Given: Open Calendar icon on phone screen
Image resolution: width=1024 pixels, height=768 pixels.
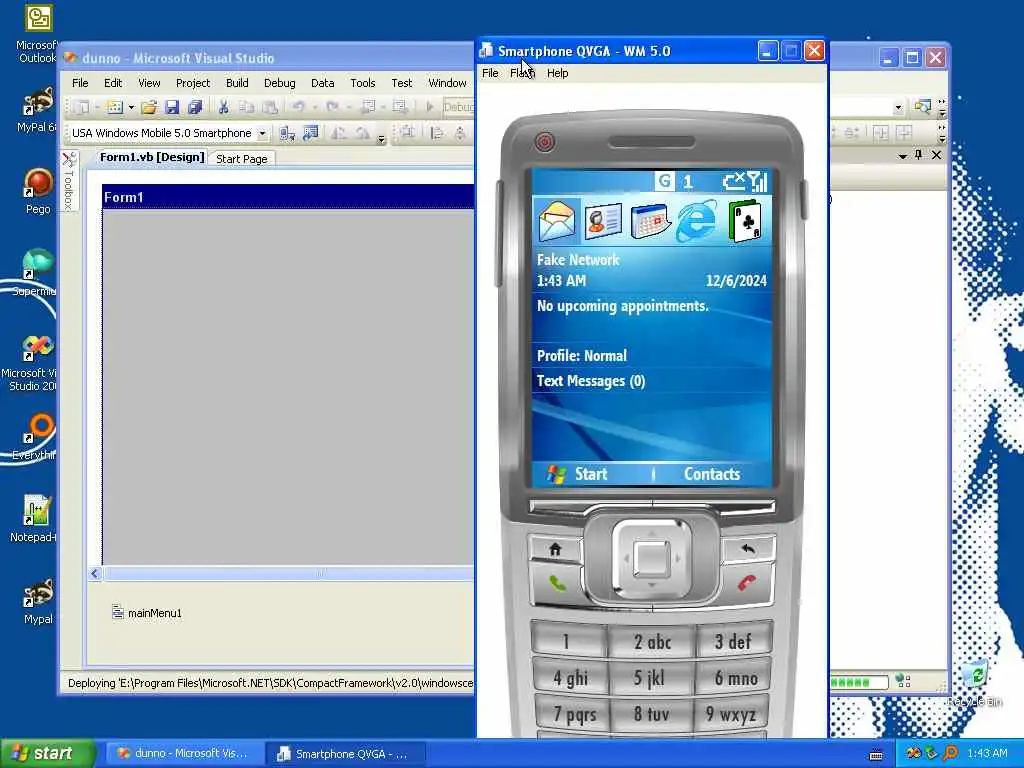Looking at the screenshot, I should (651, 221).
